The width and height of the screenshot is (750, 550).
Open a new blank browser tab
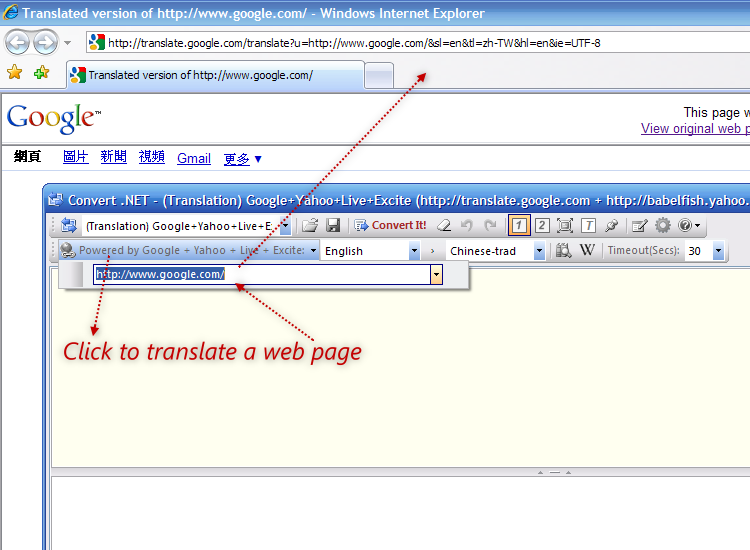[379, 76]
